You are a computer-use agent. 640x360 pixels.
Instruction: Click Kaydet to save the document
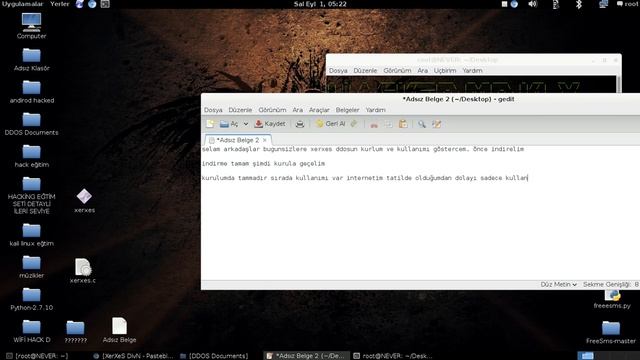click(270, 124)
